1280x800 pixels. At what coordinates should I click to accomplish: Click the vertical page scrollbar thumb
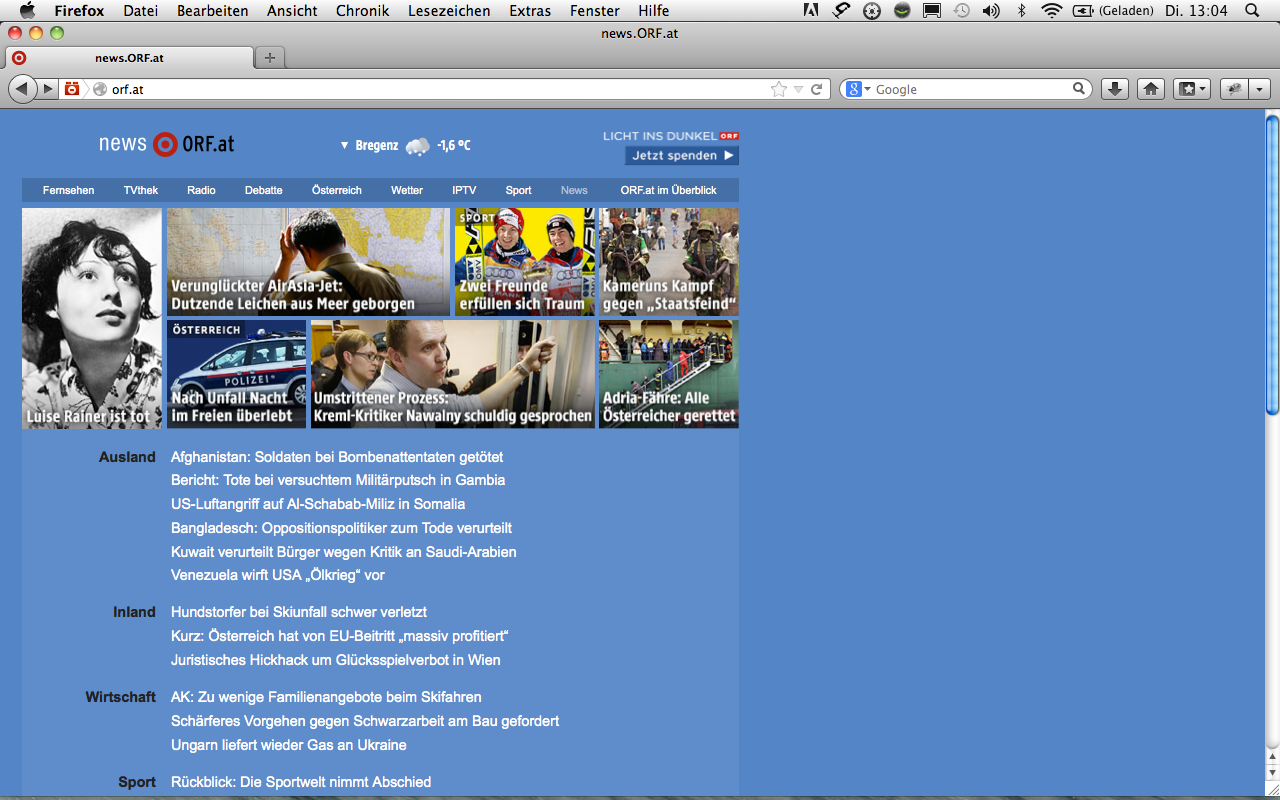pyautogui.click(x=1272, y=263)
